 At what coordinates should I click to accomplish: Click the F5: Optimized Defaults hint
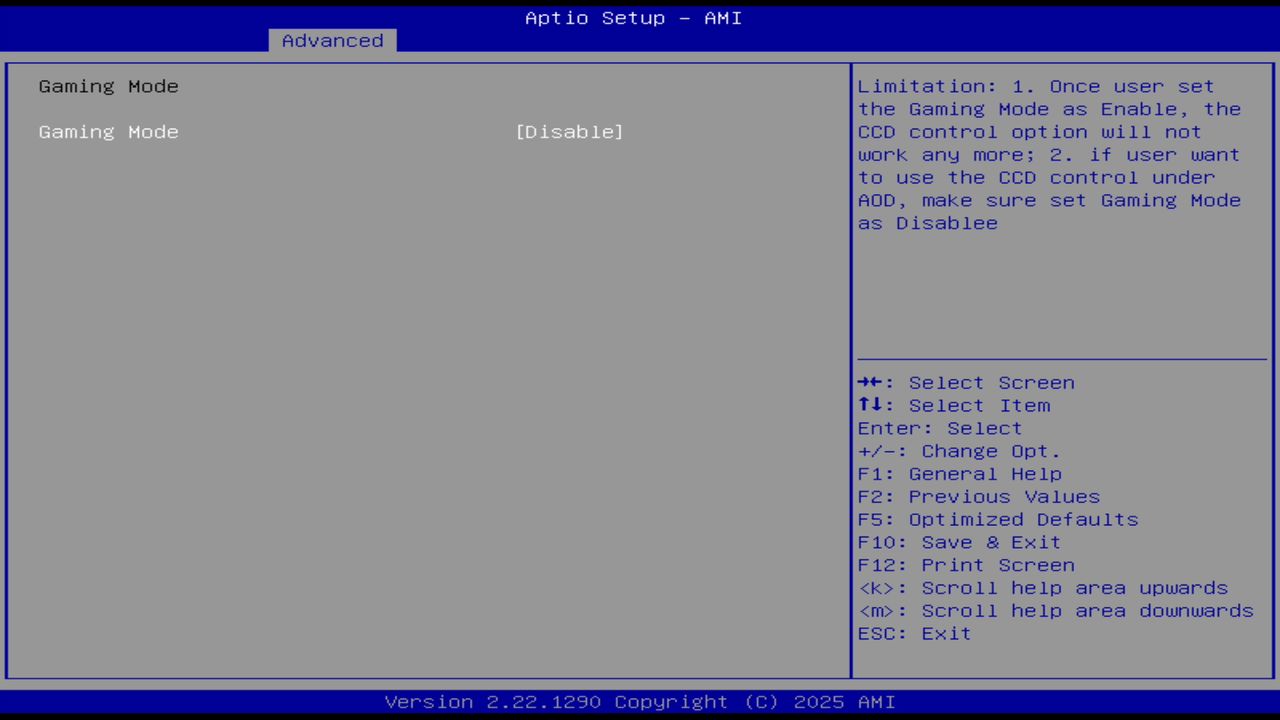(x=998, y=520)
